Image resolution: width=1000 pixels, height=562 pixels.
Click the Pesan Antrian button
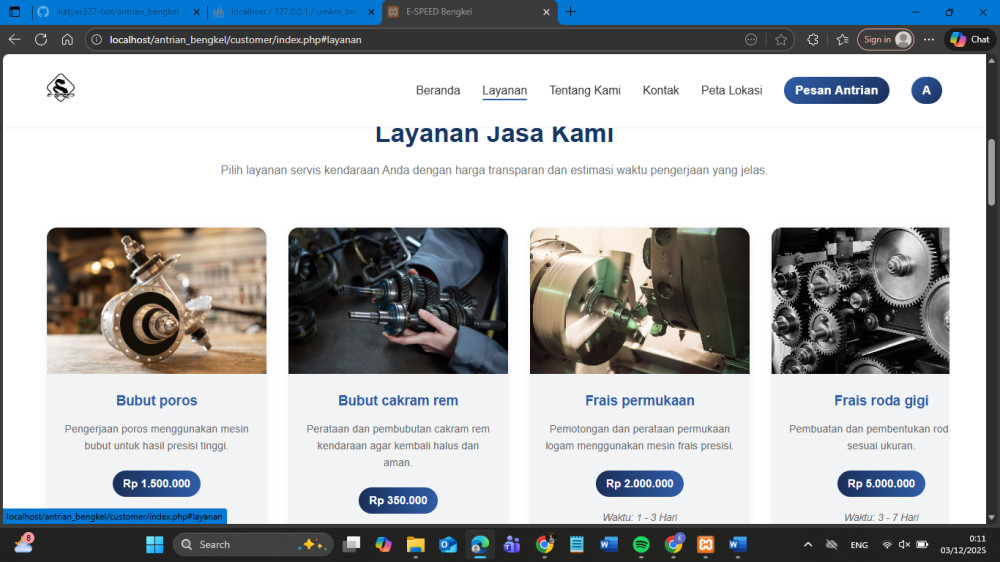[x=836, y=90]
